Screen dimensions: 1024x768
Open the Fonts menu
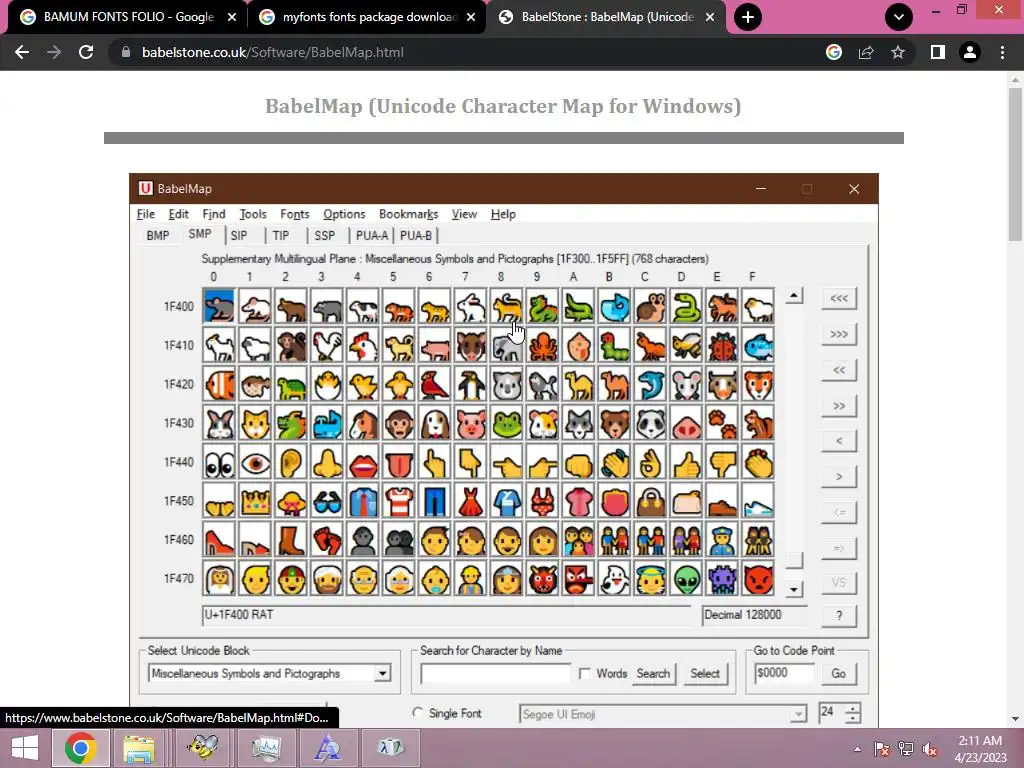[295, 214]
